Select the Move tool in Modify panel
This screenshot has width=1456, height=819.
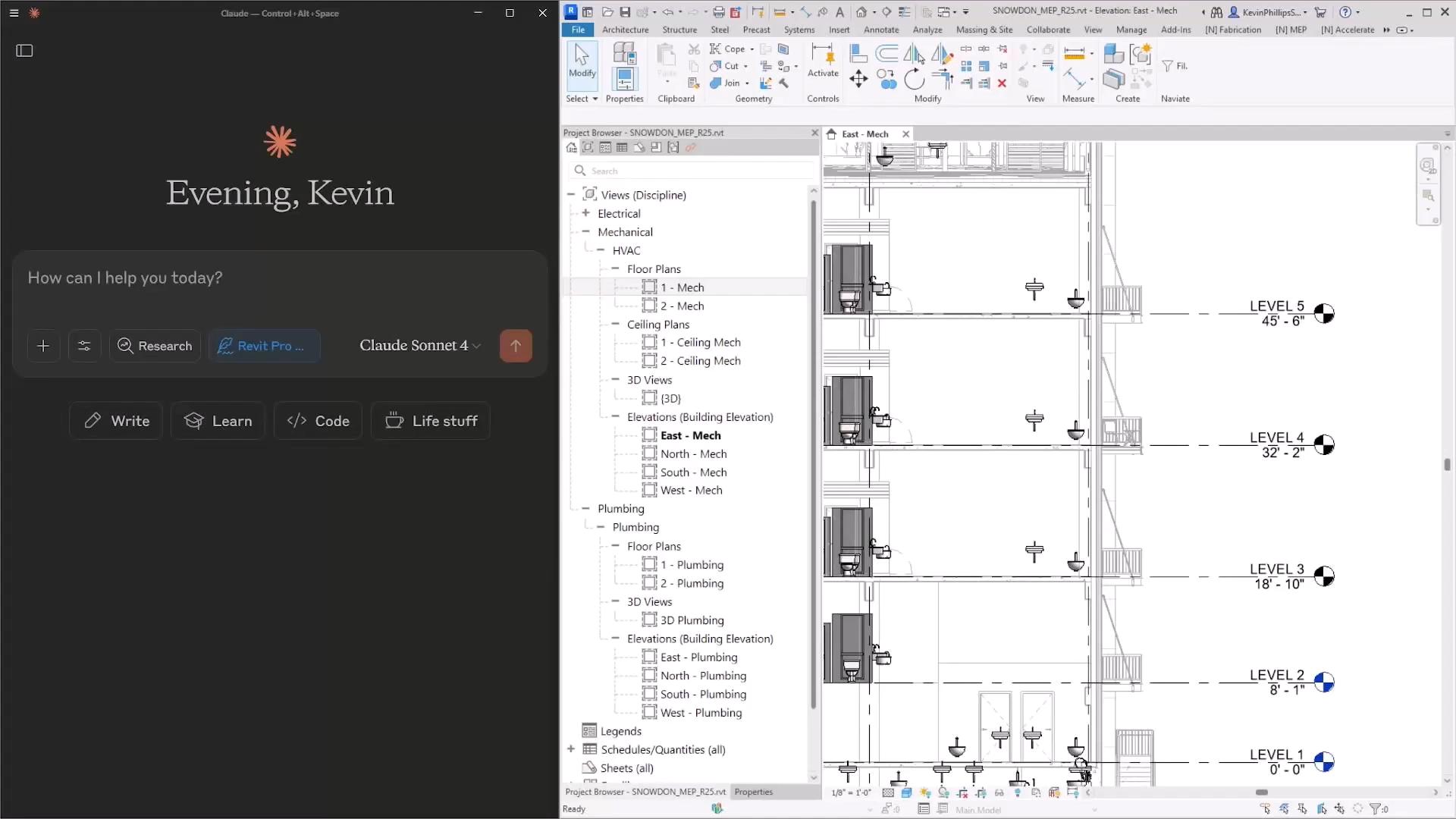(858, 78)
